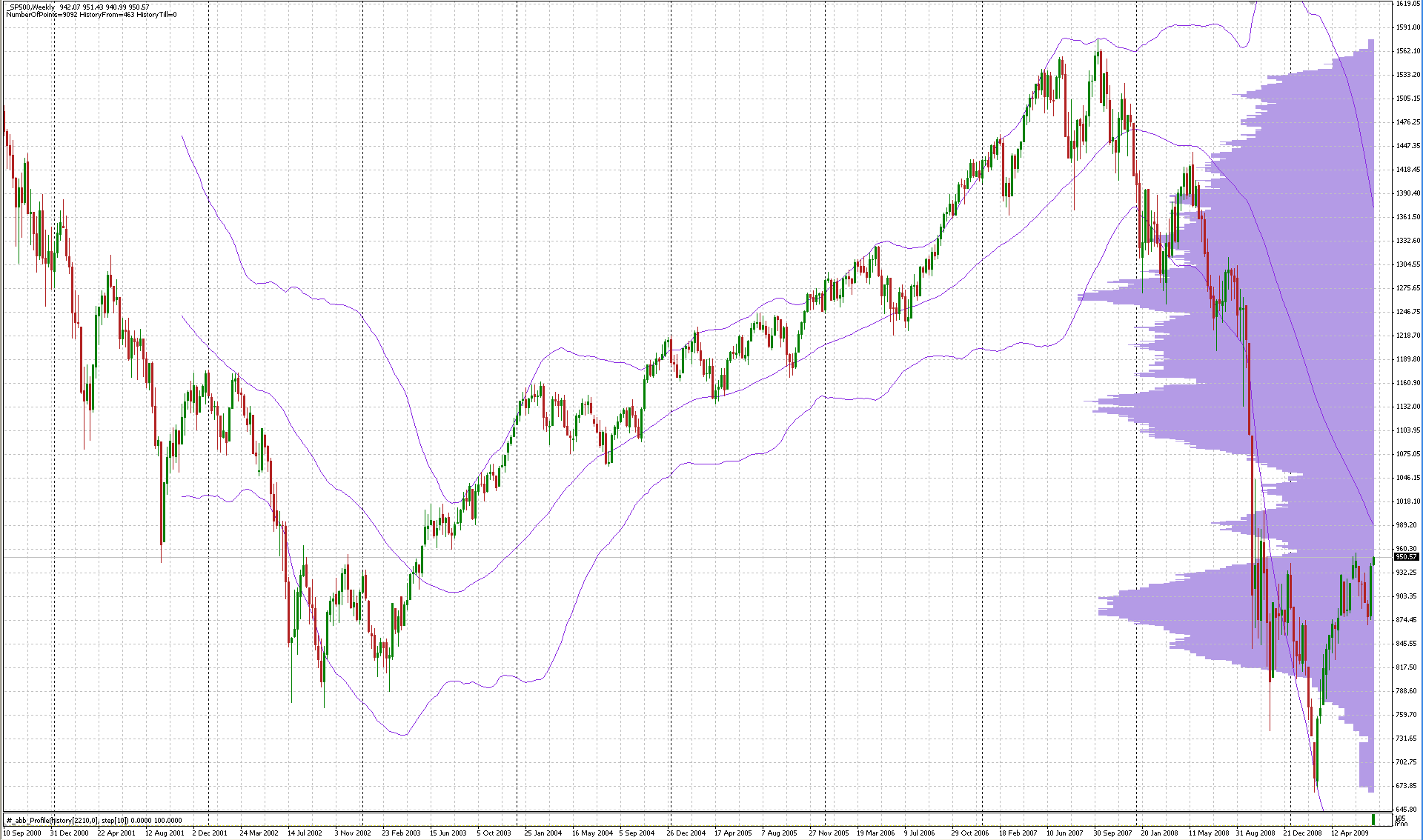The image size is (1423, 840).
Task: Click the 12 Apr 2009 date label
Action: pyautogui.click(x=1350, y=833)
